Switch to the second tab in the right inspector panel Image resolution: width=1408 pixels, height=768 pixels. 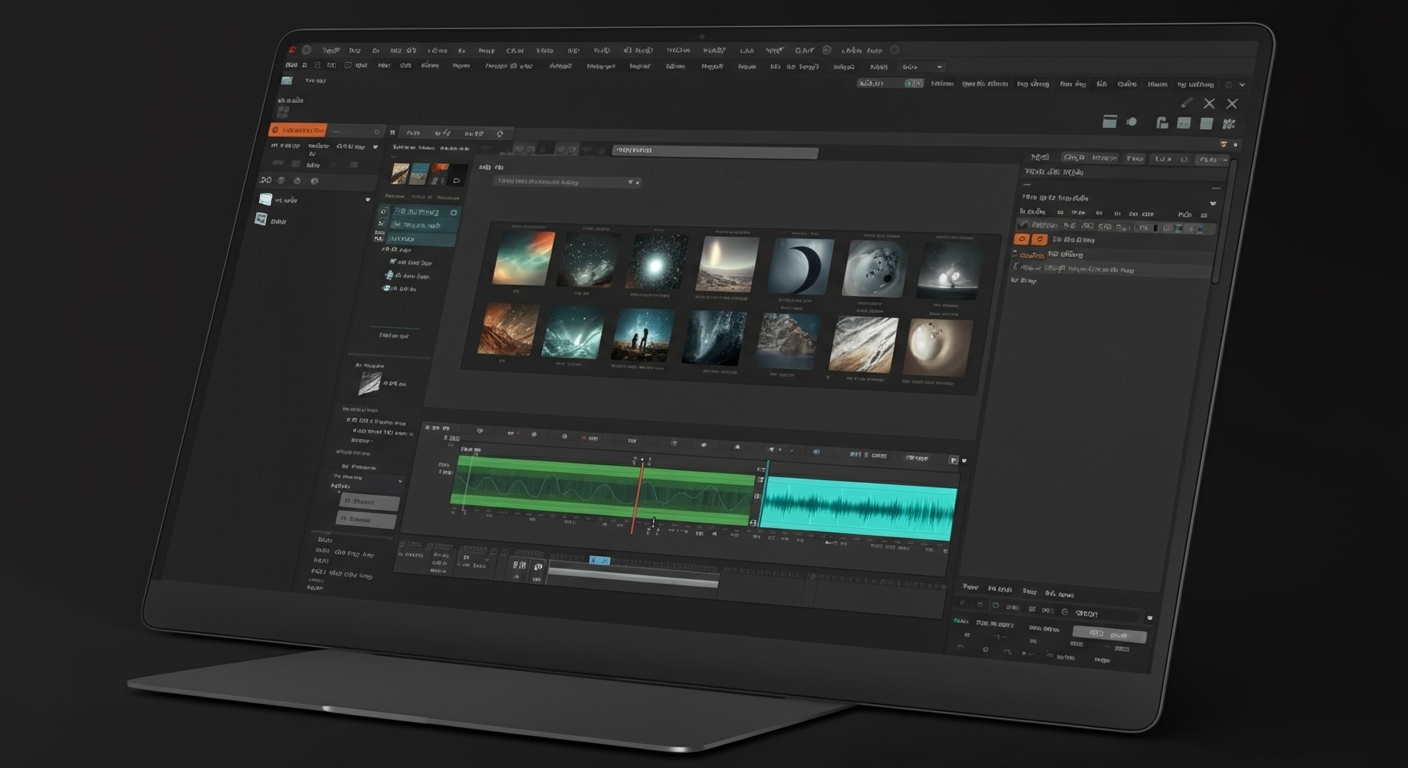[1090, 158]
